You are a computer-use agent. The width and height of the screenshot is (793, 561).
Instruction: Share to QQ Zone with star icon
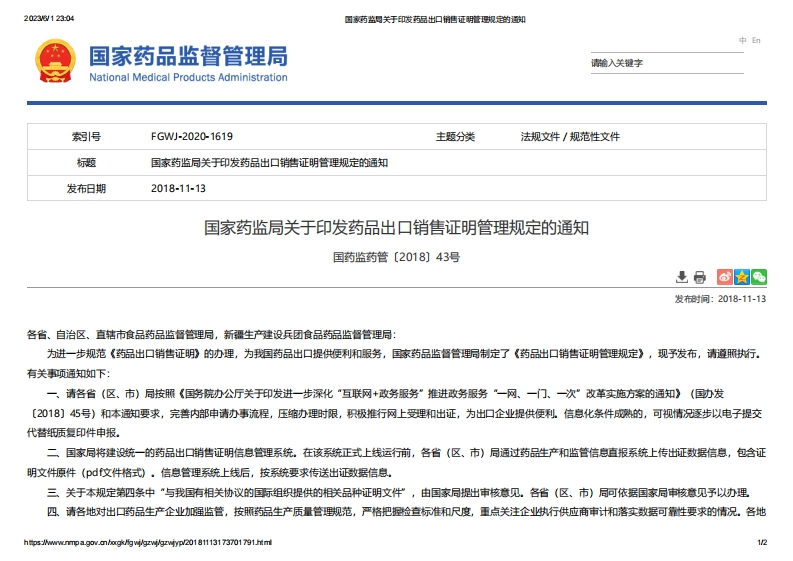pyautogui.click(x=742, y=277)
